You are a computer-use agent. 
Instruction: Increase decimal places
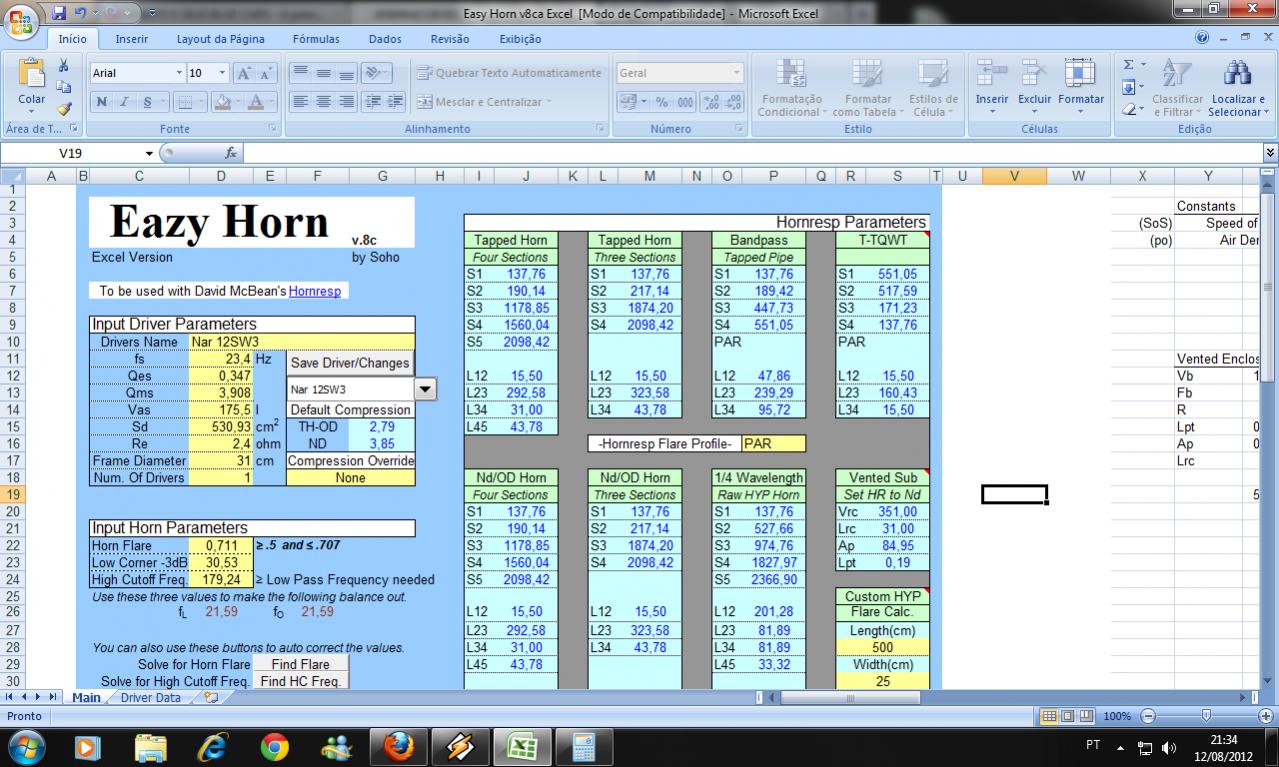click(x=713, y=101)
